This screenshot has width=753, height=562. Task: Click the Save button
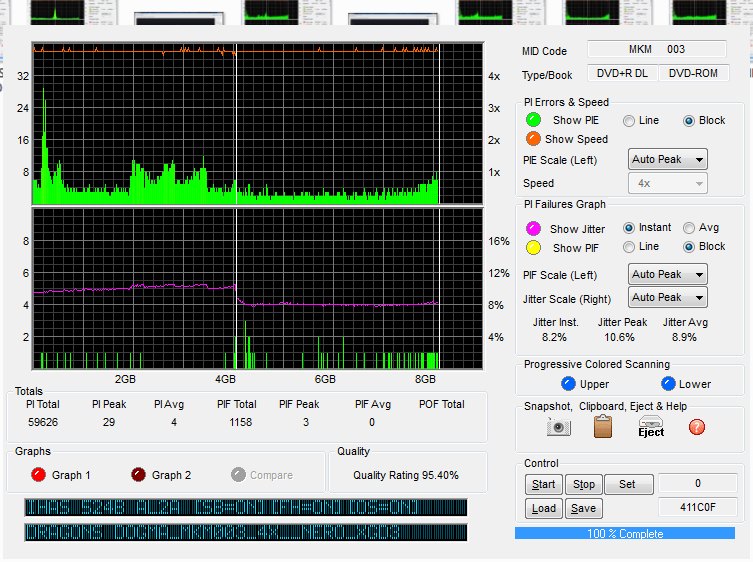pyautogui.click(x=584, y=508)
